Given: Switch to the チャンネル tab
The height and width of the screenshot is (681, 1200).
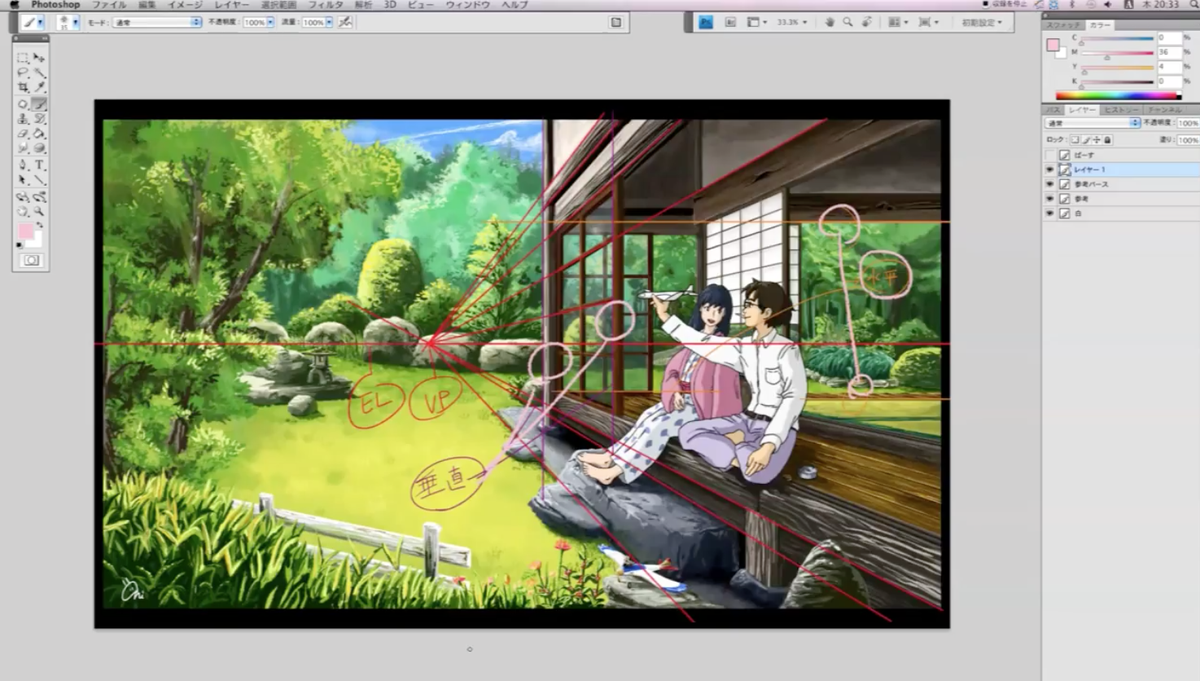Looking at the screenshot, I should click(x=1163, y=110).
